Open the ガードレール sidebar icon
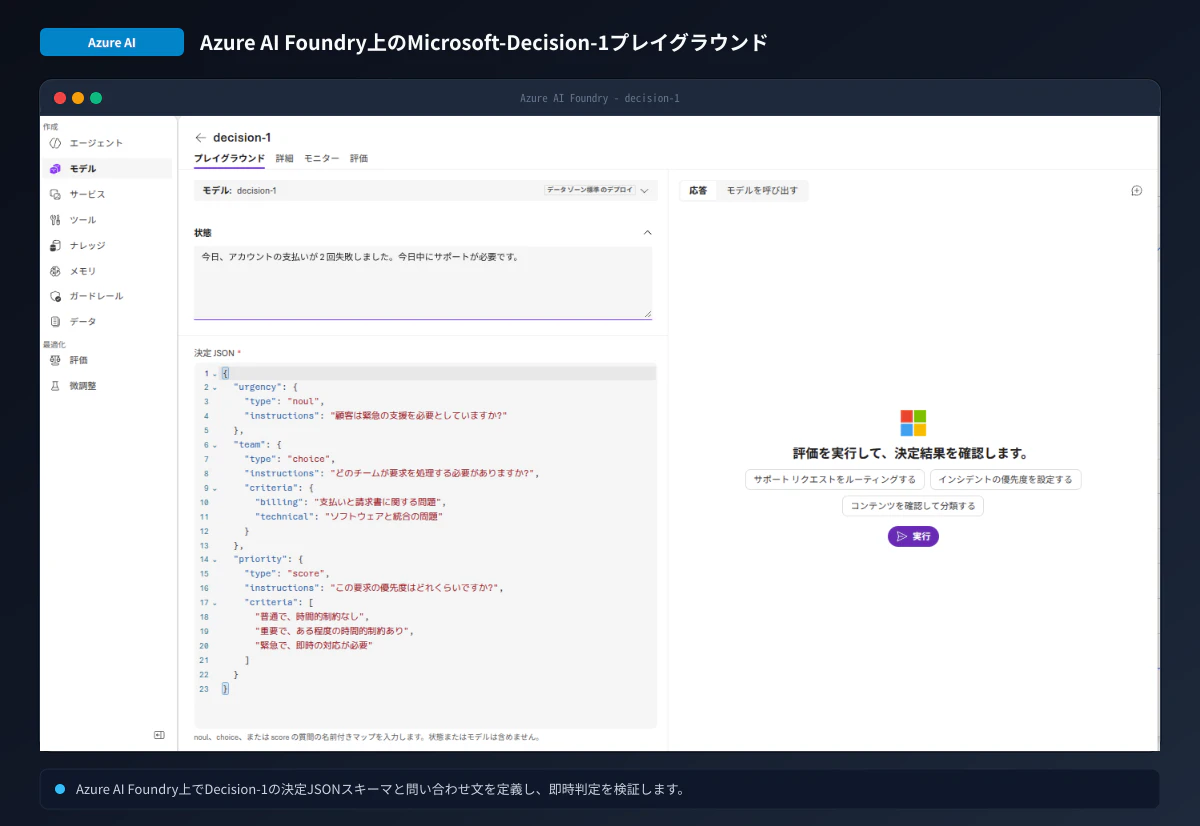The image size is (1200, 826). pyautogui.click(x=55, y=296)
